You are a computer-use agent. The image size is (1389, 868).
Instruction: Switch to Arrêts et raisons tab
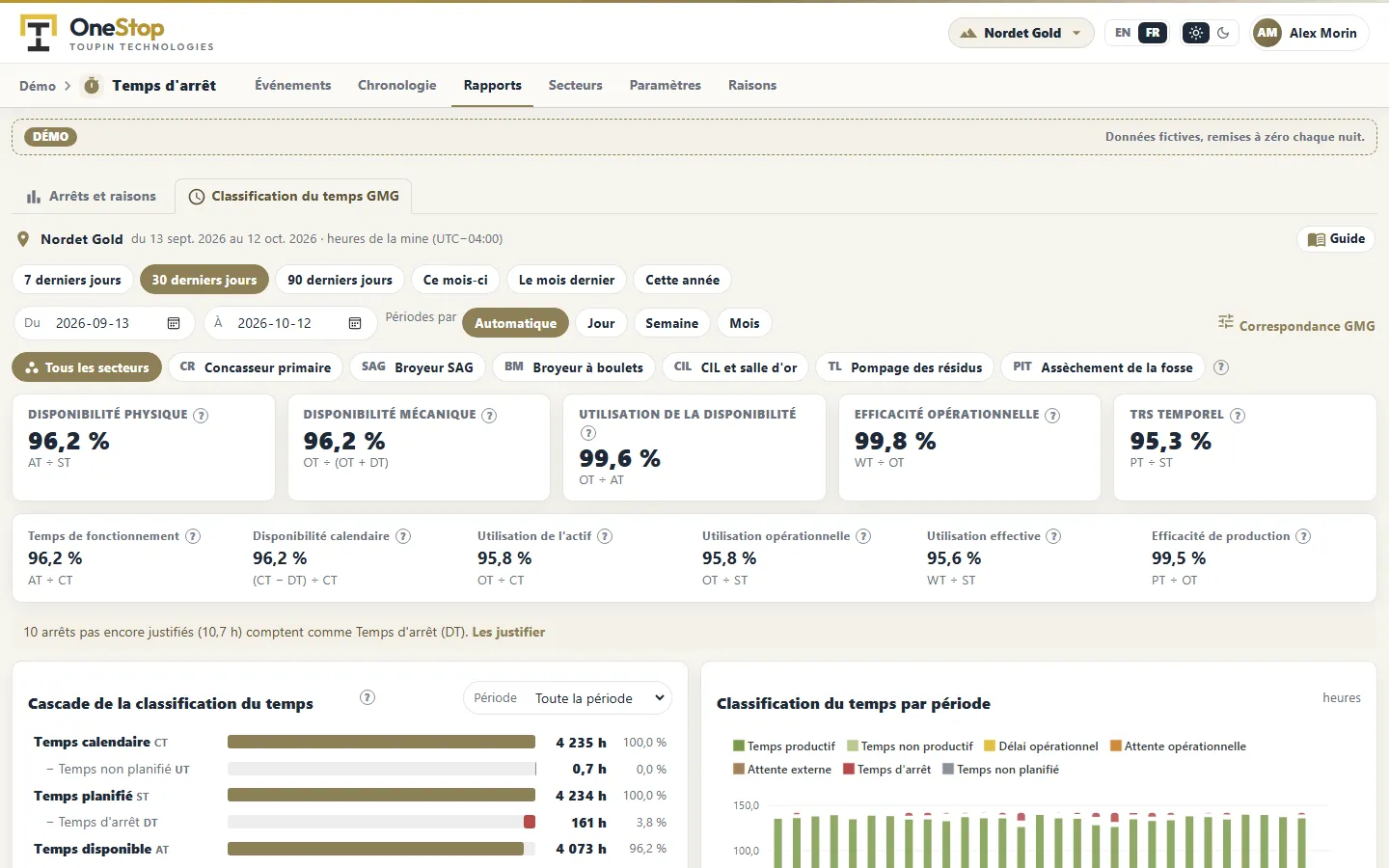point(92,196)
